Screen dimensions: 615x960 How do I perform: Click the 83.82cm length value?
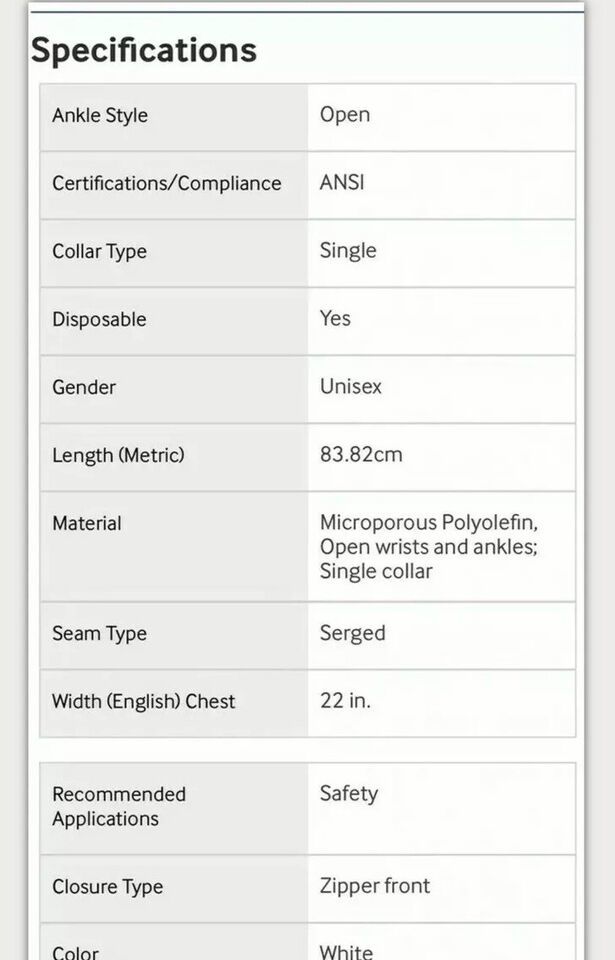[361, 454]
